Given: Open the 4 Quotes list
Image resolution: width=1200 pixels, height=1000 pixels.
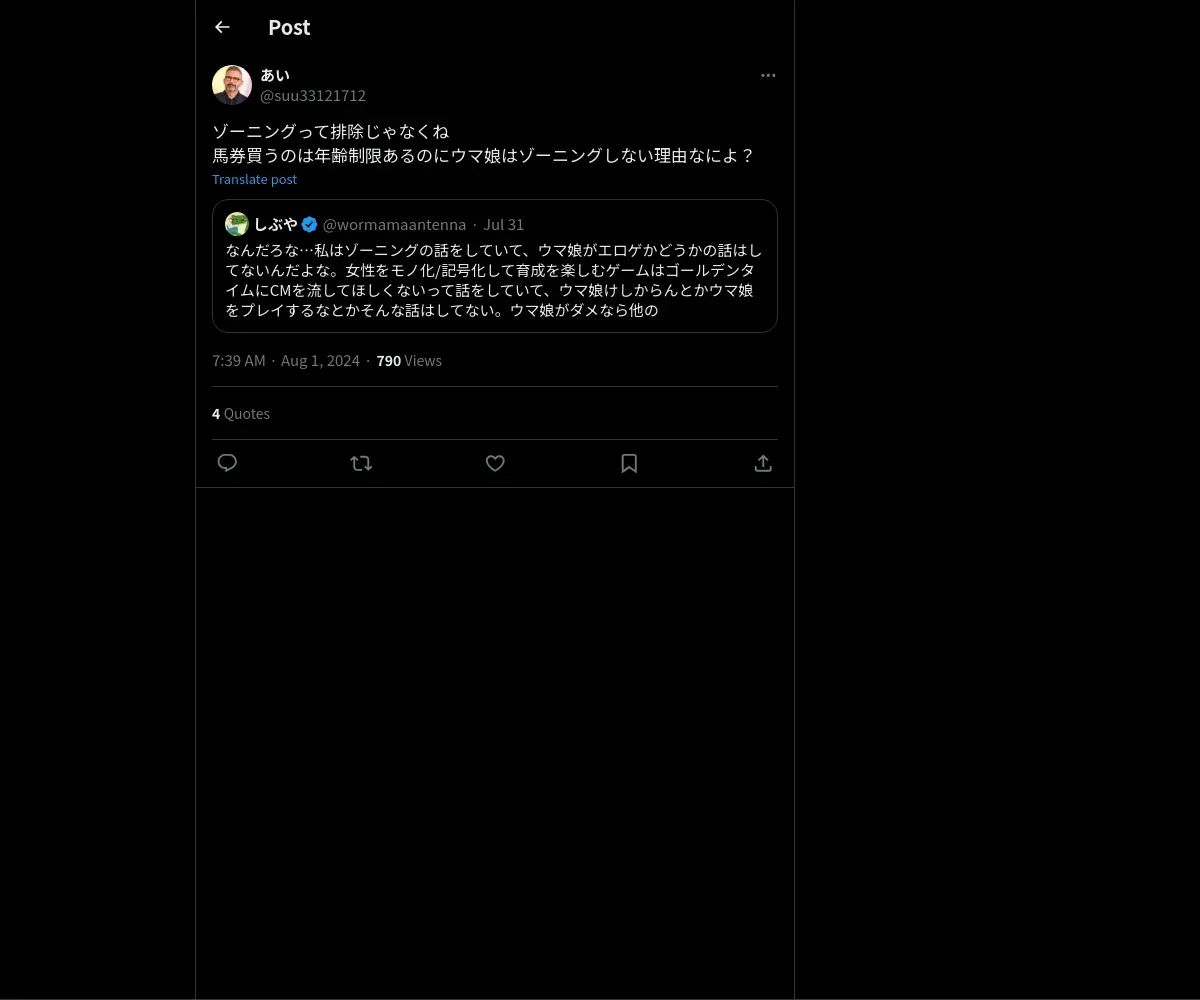Looking at the screenshot, I should [241, 413].
